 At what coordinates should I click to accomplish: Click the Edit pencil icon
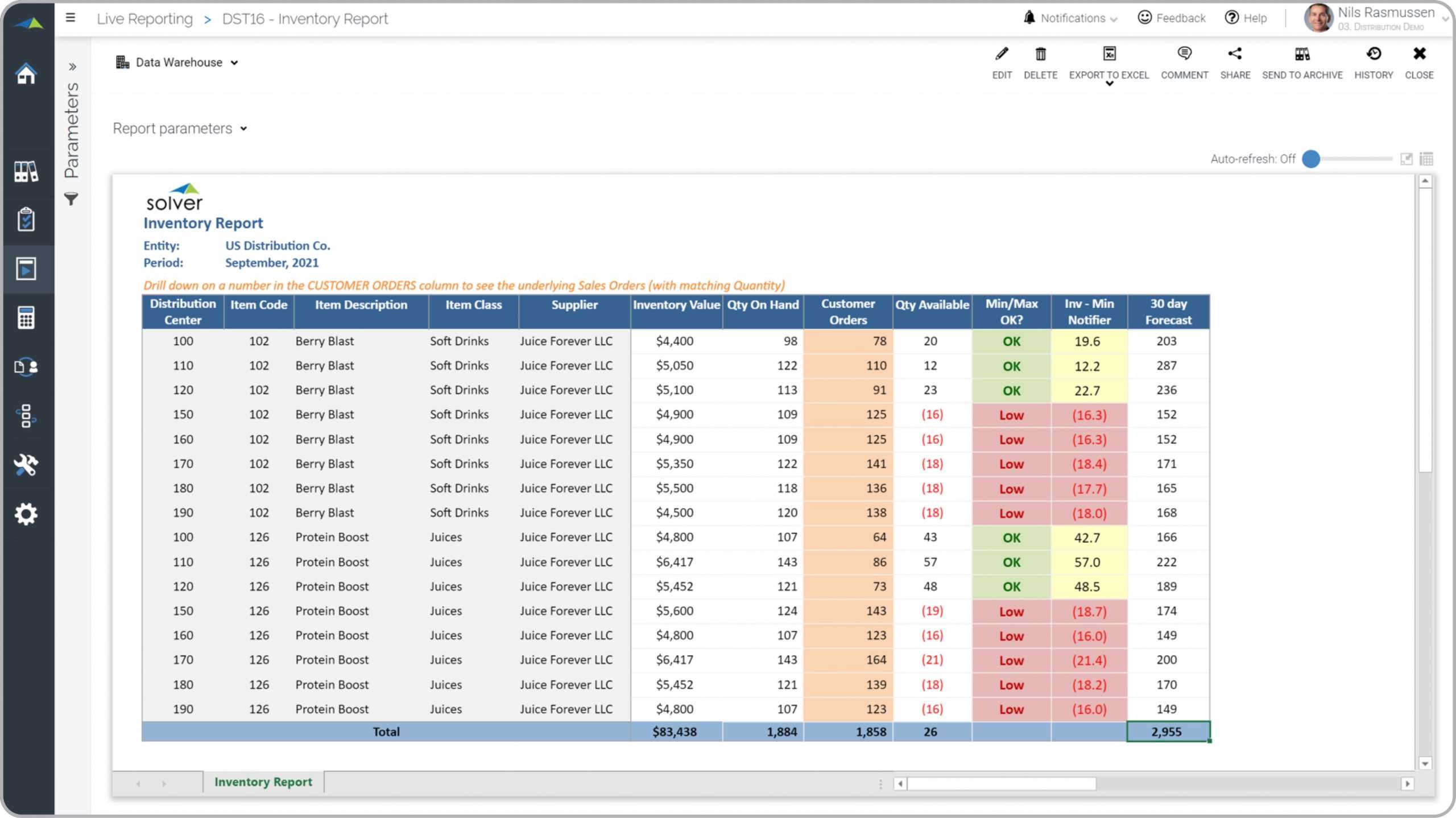coord(1002,53)
